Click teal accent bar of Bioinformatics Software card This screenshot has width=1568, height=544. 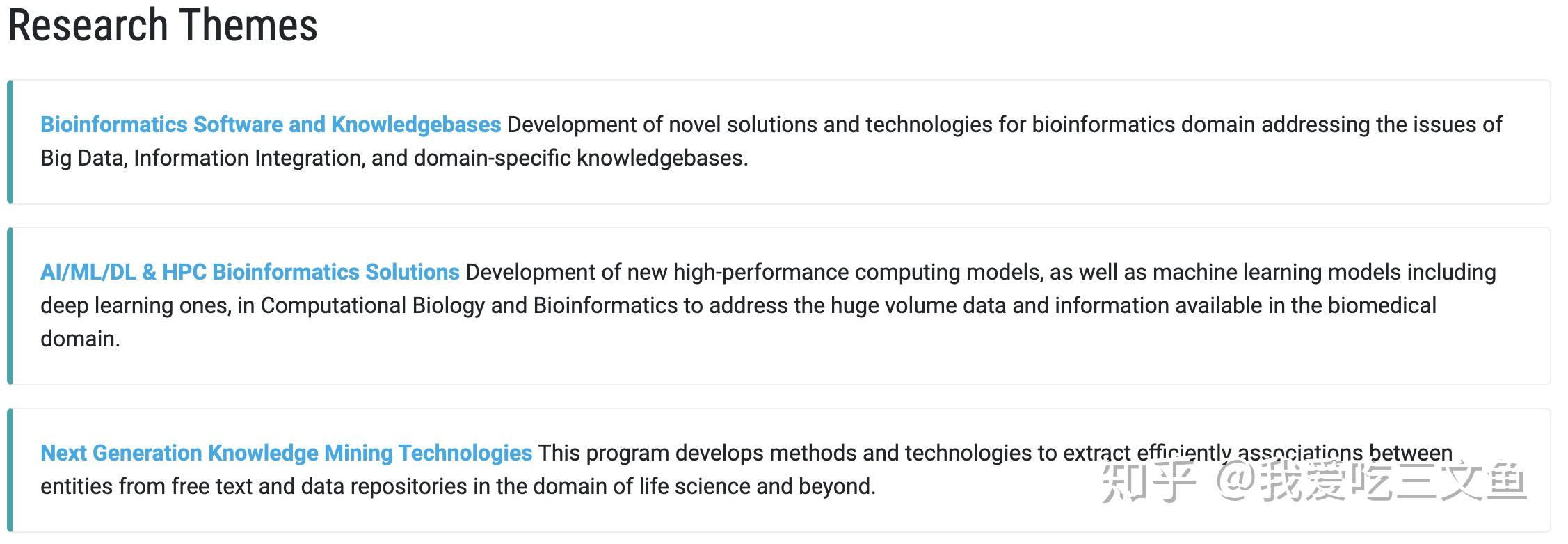(x=10, y=142)
